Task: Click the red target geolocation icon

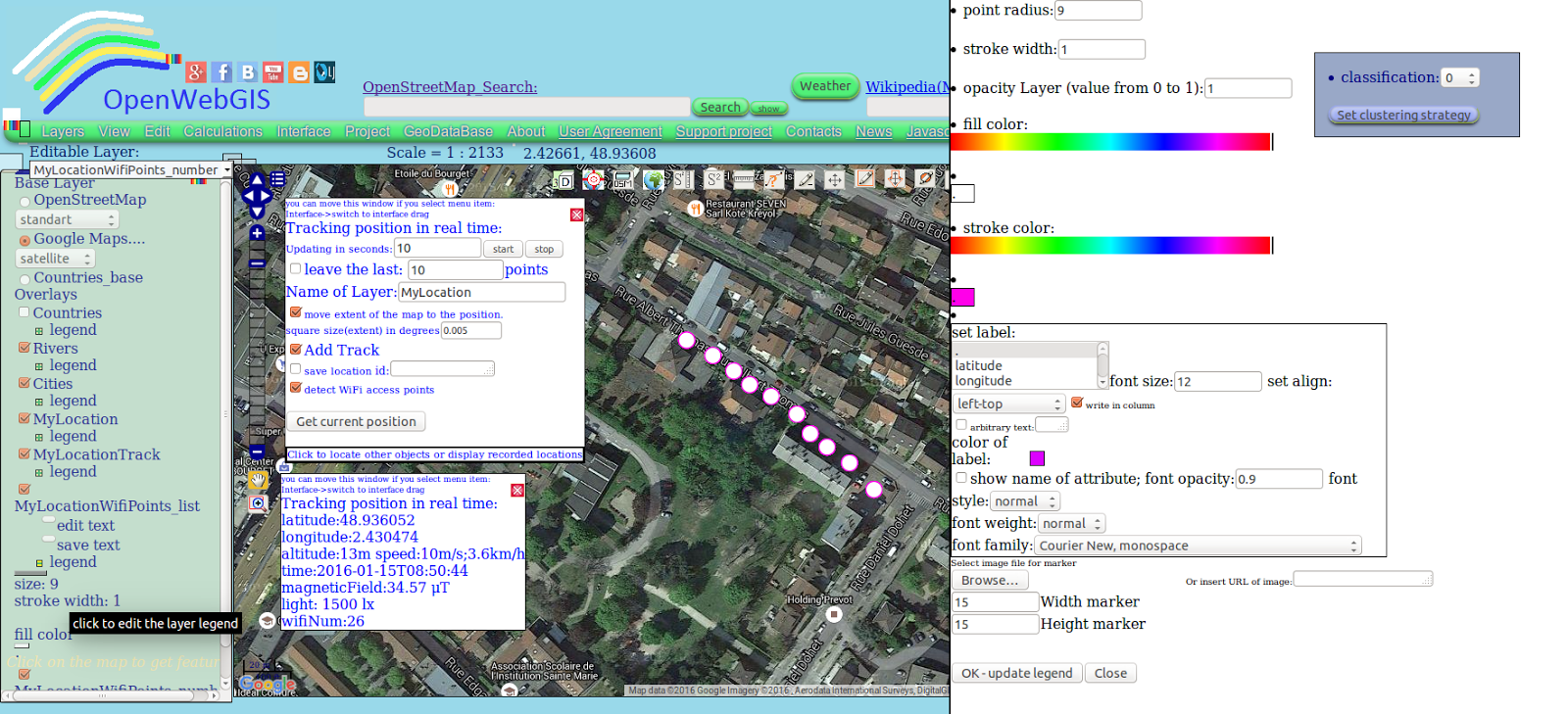Action: [593, 179]
